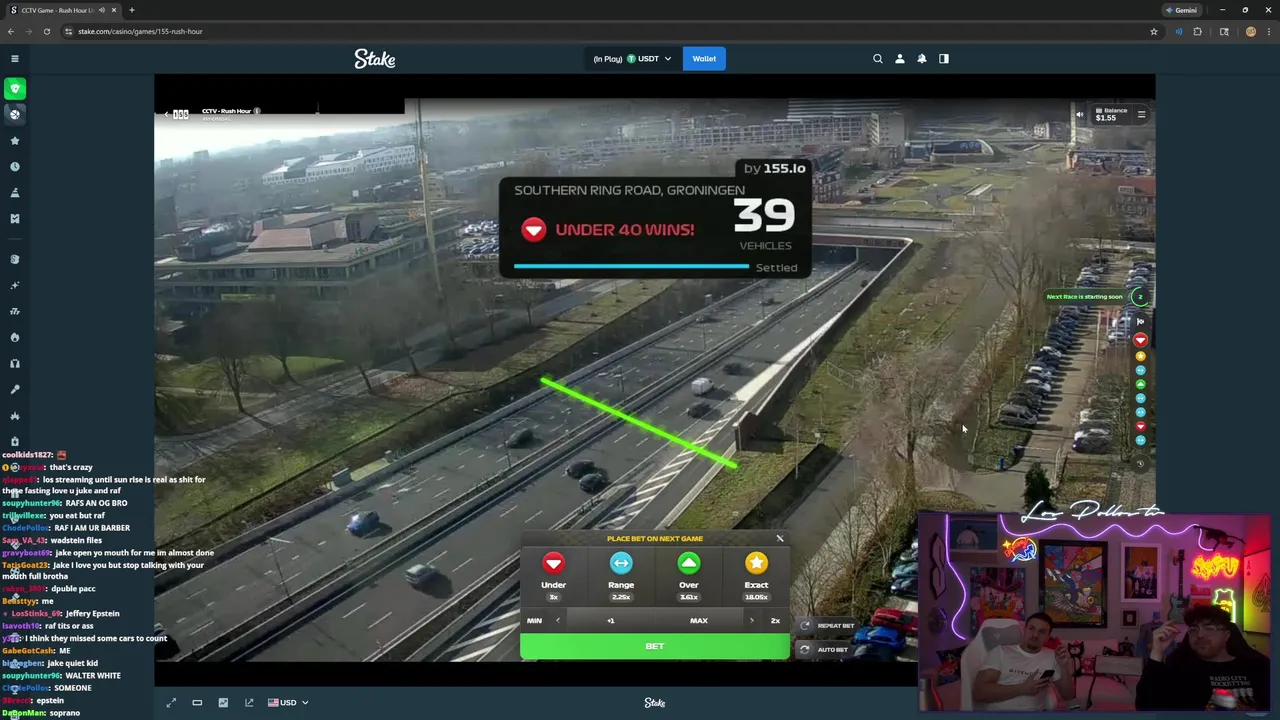Click the Stake logo in header

[x=375, y=59]
